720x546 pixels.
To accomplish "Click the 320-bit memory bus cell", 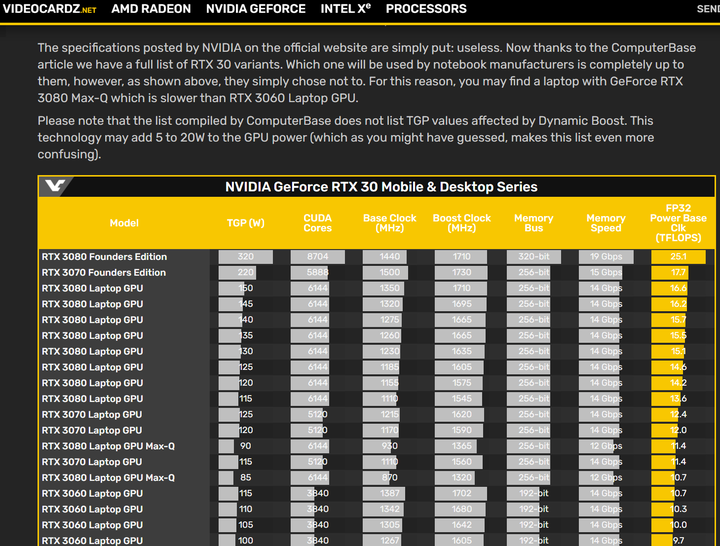I will (534, 257).
